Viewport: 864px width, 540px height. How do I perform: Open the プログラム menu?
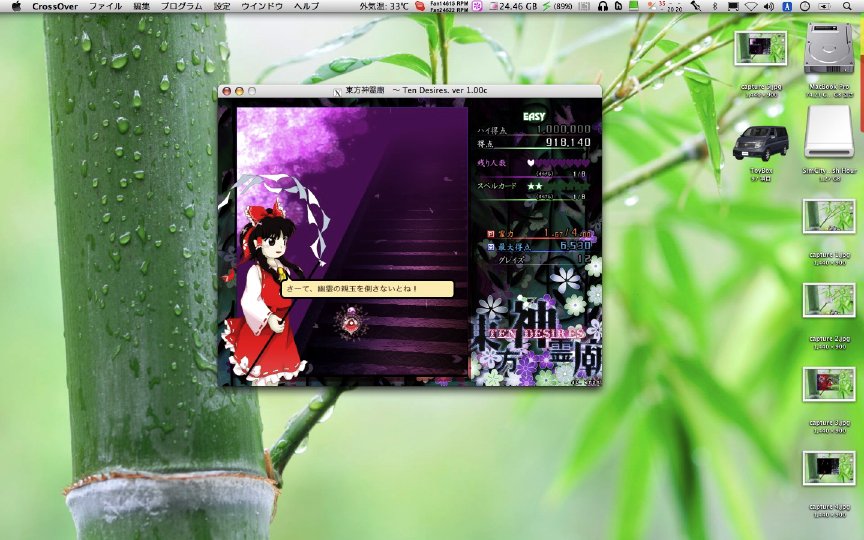point(181,7)
